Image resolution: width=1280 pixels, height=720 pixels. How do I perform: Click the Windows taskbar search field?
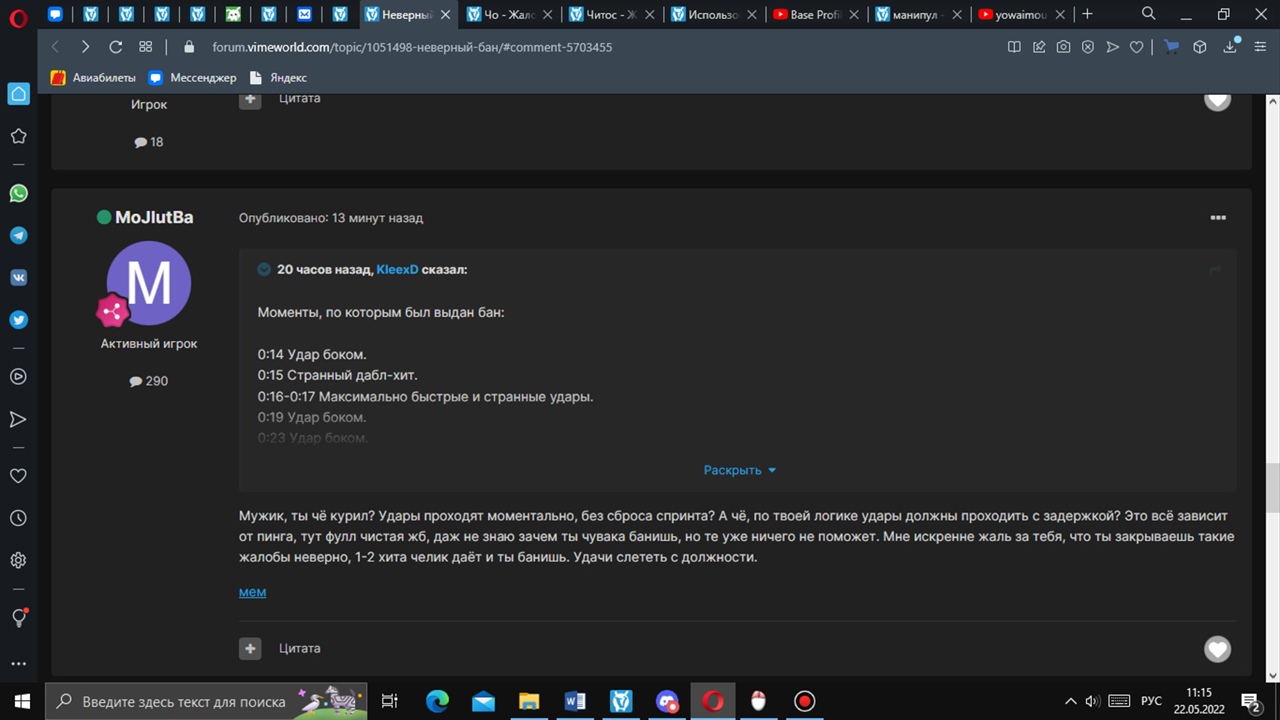185,701
